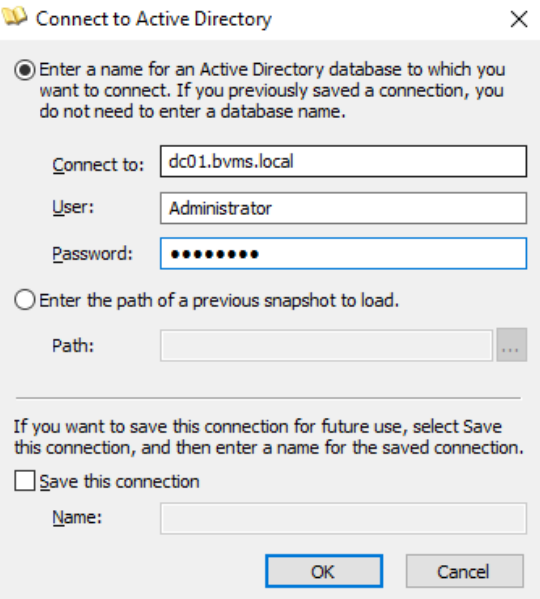Tick the Save this connection checkbox
The height and width of the screenshot is (599, 540).
pyautogui.click(x=25, y=481)
